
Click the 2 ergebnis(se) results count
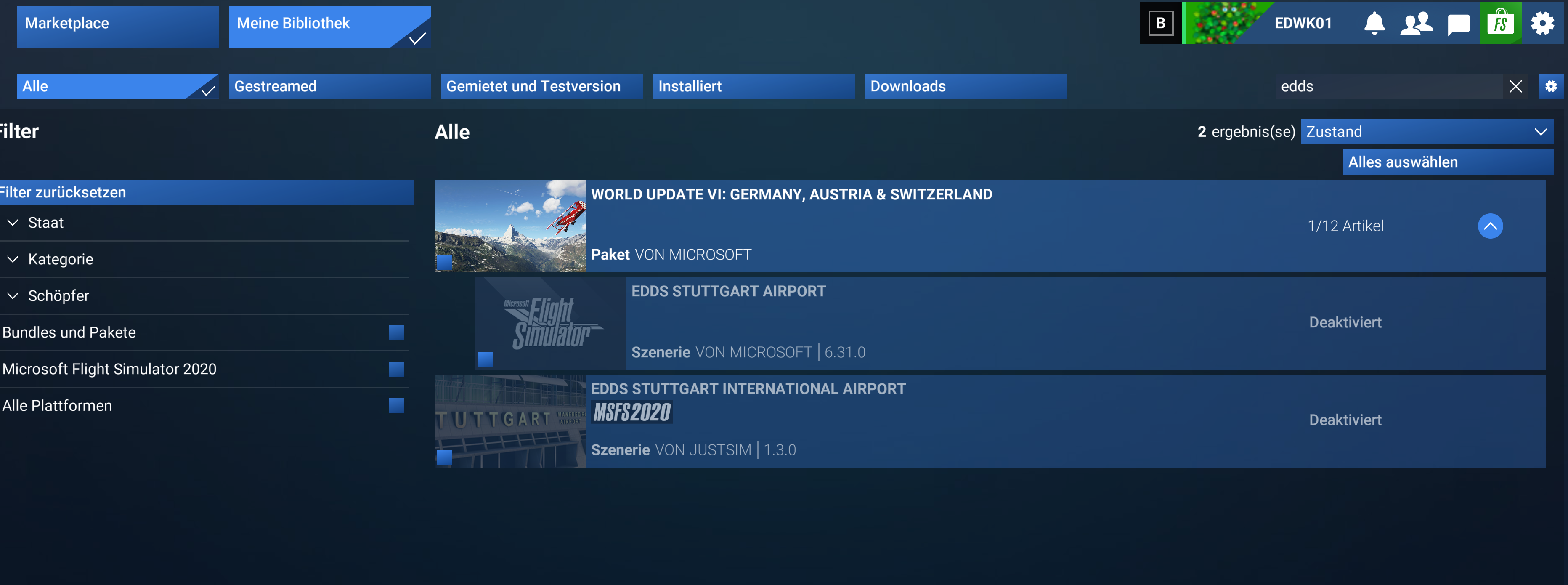[1246, 131]
